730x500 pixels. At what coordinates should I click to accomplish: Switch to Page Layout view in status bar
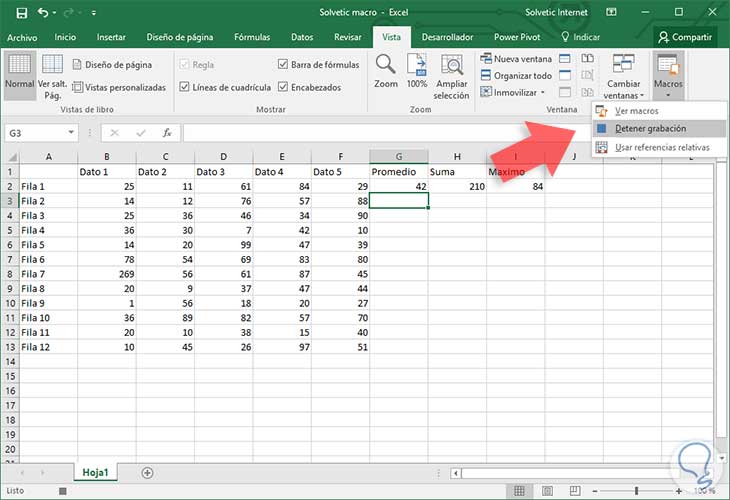tap(547, 491)
